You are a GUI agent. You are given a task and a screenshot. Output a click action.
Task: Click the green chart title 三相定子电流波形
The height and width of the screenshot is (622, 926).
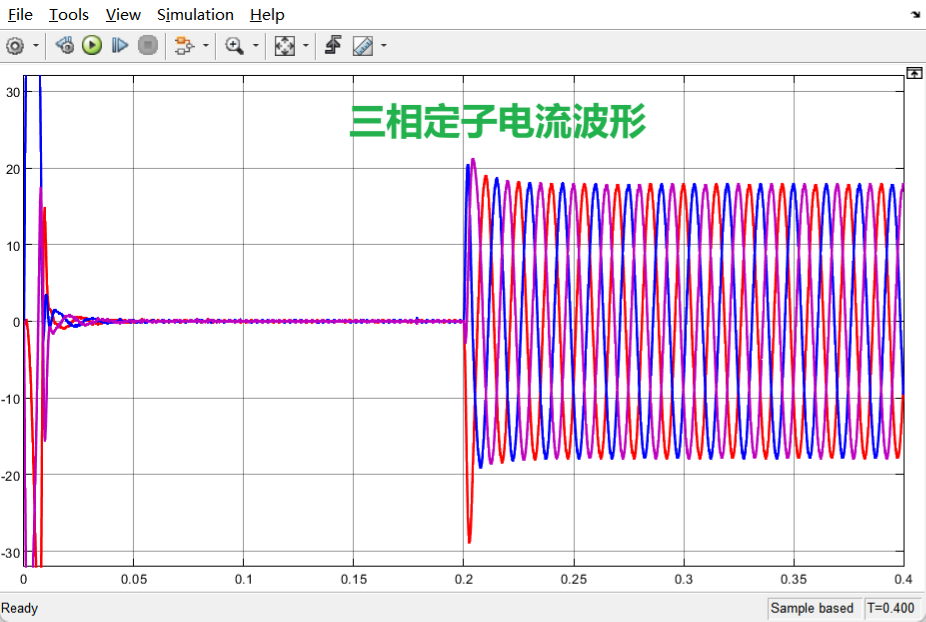coord(497,122)
